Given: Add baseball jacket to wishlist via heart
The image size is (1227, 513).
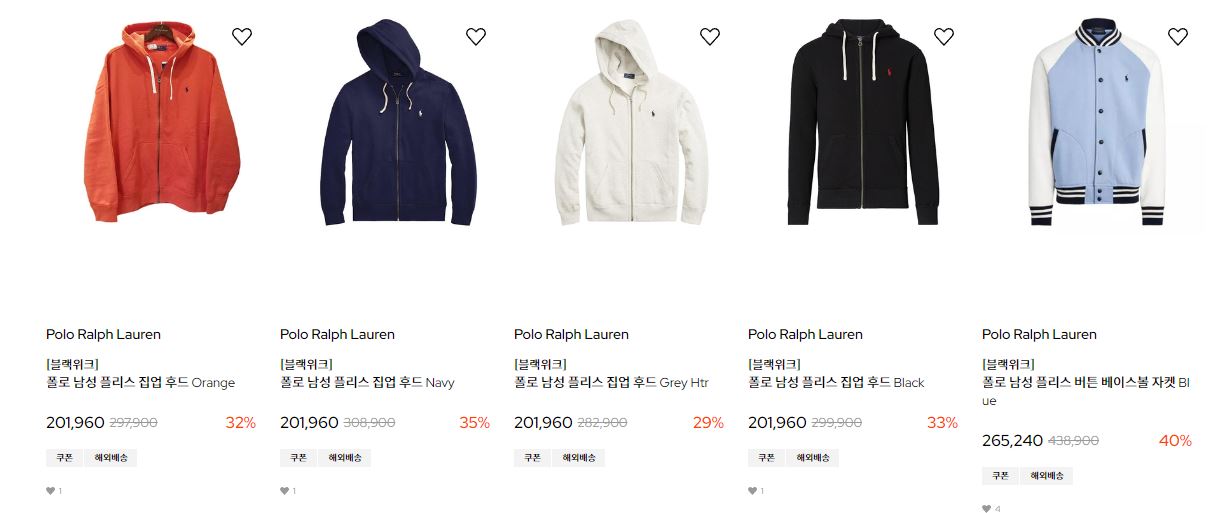Looking at the screenshot, I should tap(1178, 37).
